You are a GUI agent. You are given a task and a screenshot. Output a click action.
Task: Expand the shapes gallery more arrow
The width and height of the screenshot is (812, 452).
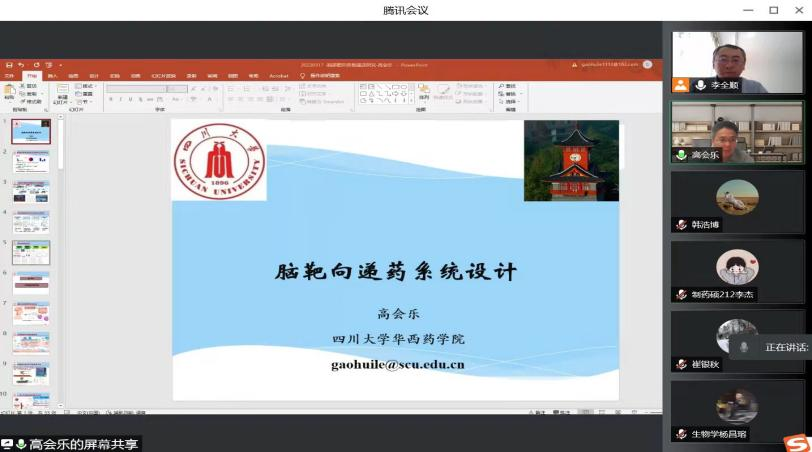(x=411, y=101)
